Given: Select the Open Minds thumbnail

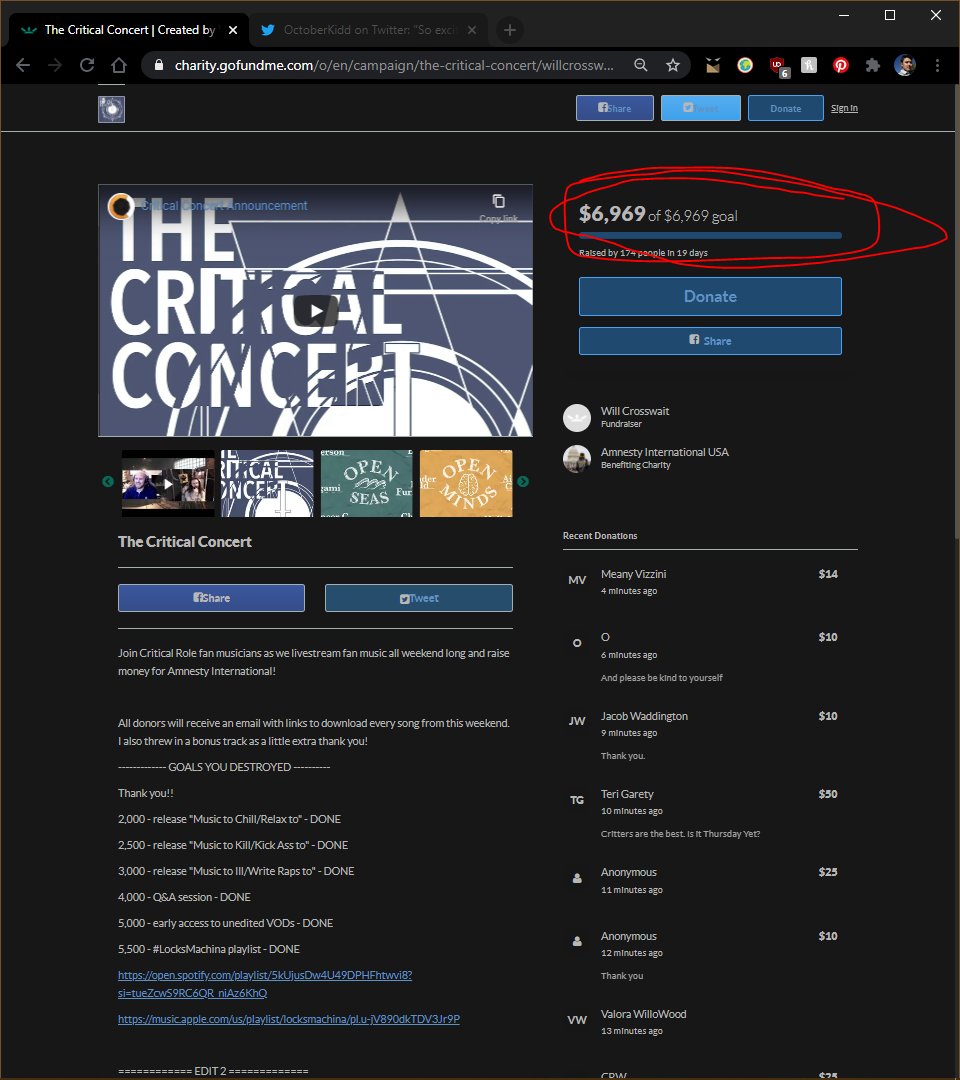Looking at the screenshot, I should [466, 484].
